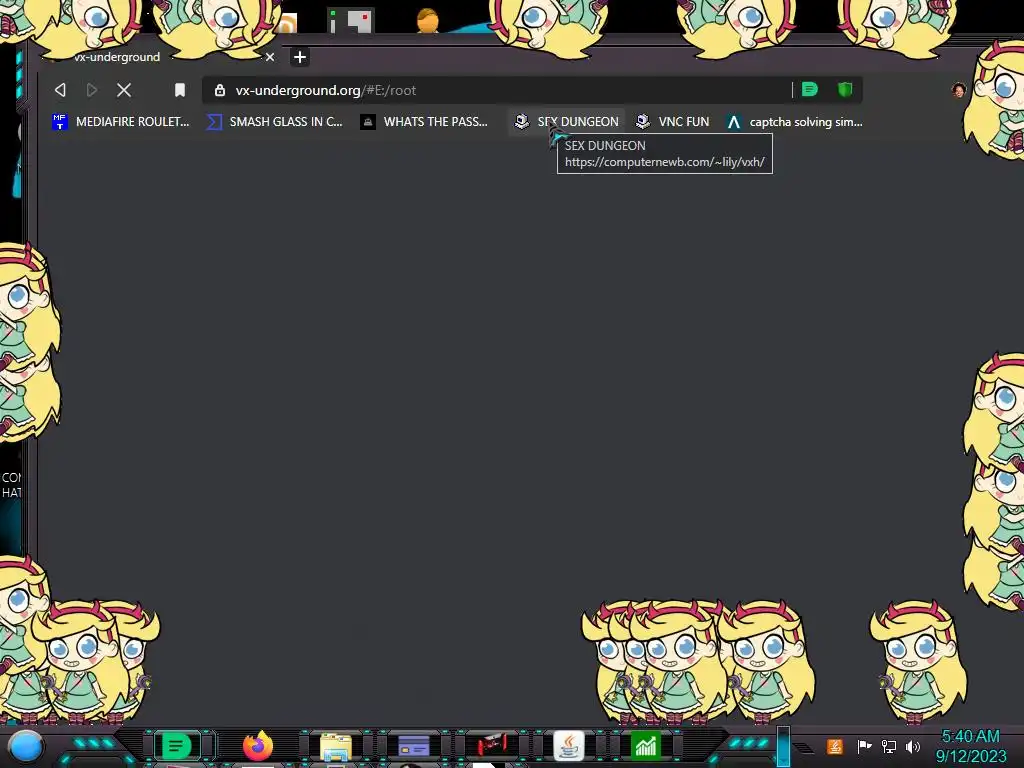
Task: Bookmark this page with the bookmark icon
Action: coord(180,90)
